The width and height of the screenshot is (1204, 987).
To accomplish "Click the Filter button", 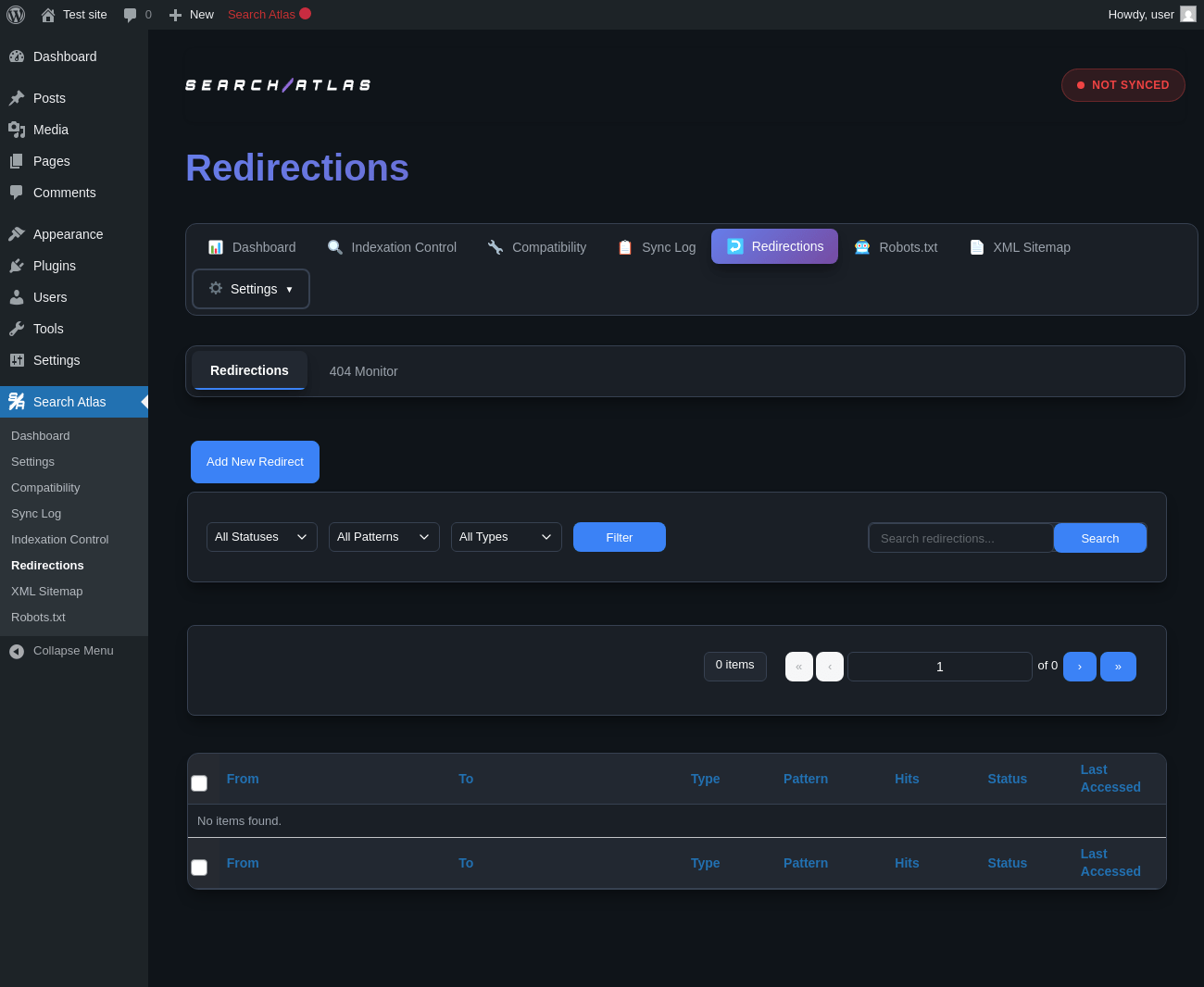I will [620, 537].
